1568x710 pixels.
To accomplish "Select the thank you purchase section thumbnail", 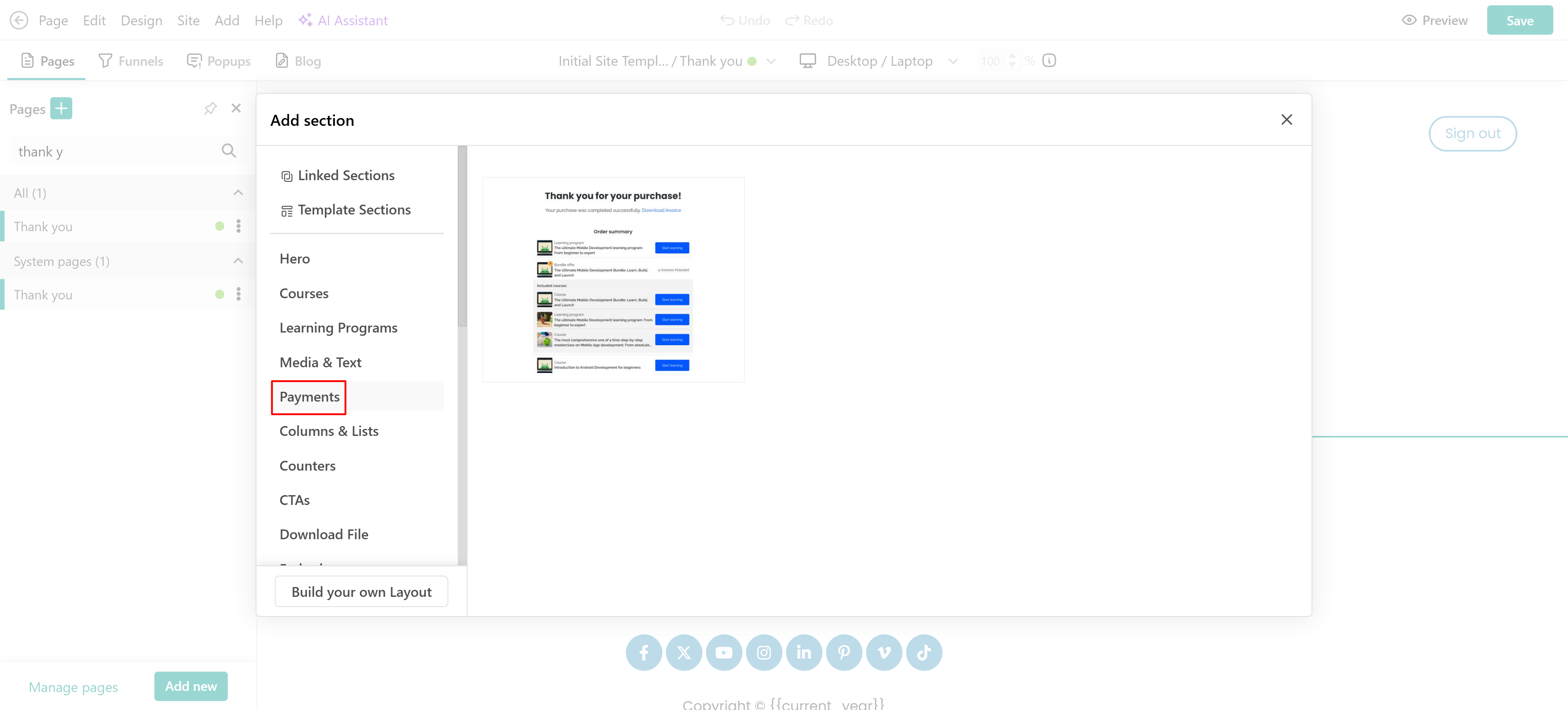I will [613, 280].
